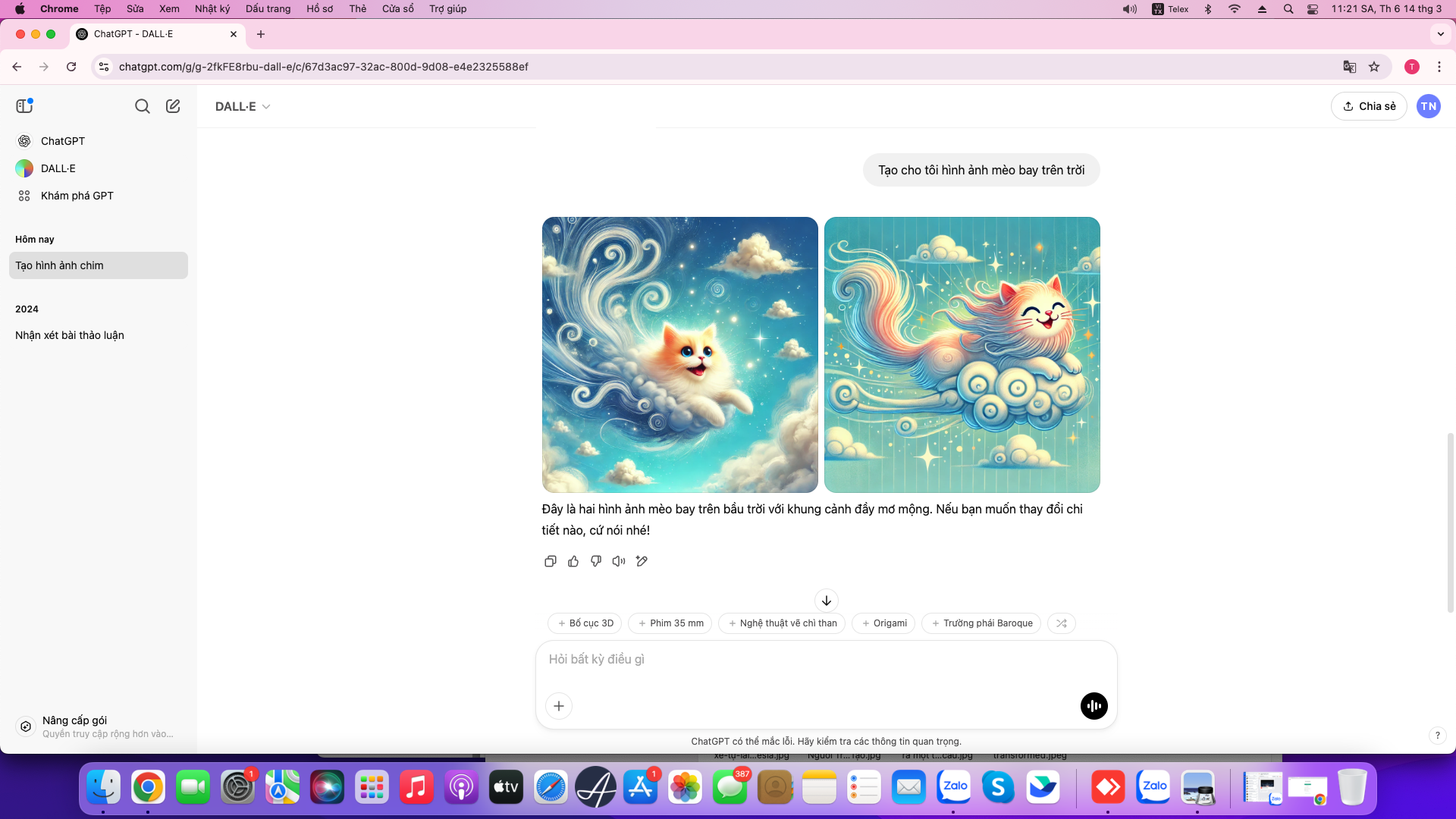
Task: Open the Bluetooth status menu
Action: (x=1209, y=9)
